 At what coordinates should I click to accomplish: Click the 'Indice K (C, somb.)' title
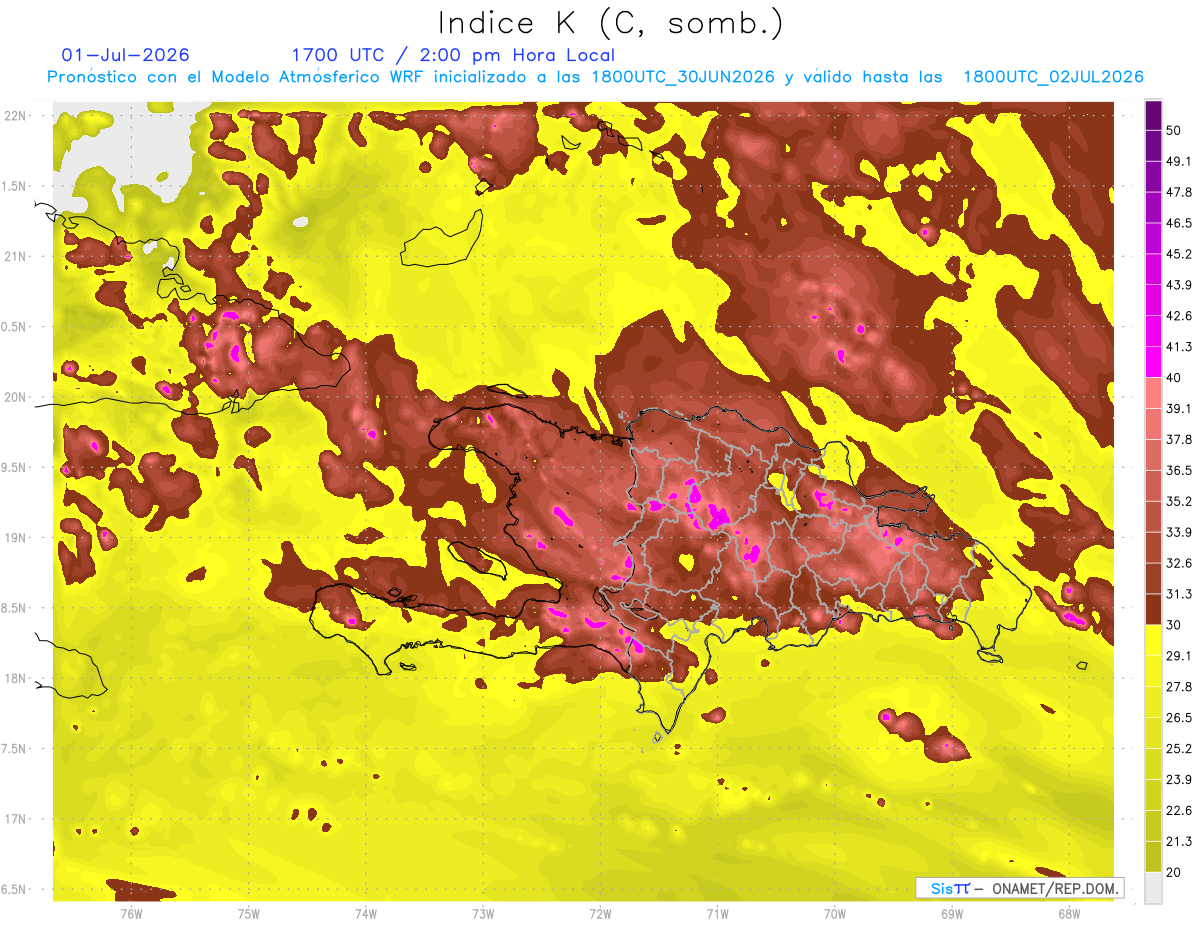[611, 23]
